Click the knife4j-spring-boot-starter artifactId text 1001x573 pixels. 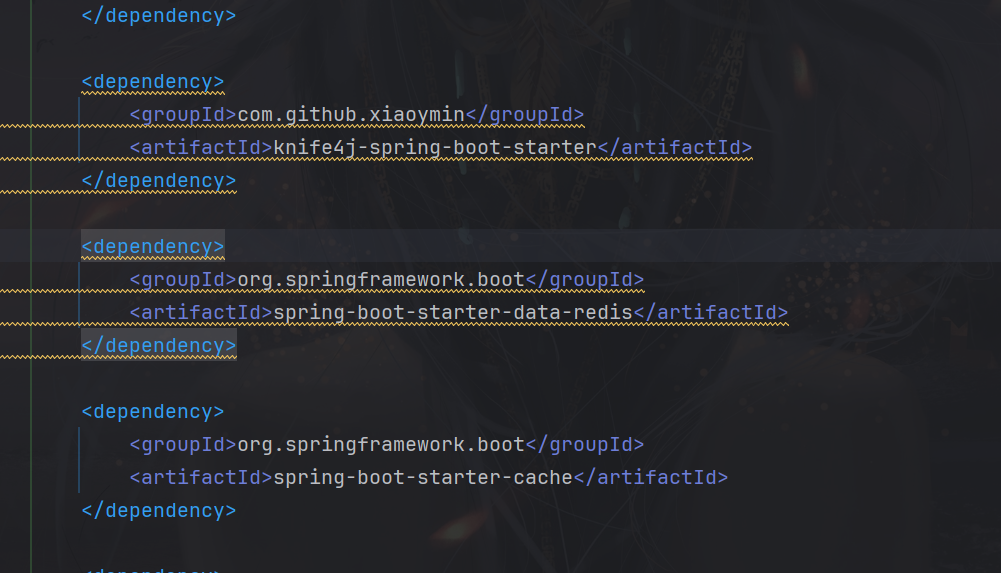435,148
